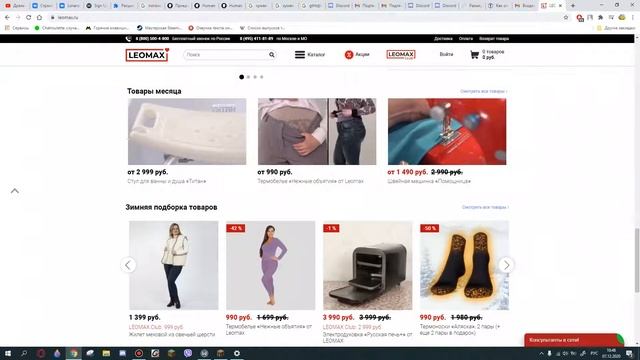Click the phone icon in black top bar
The image size is (640, 360).
click(129, 39)
